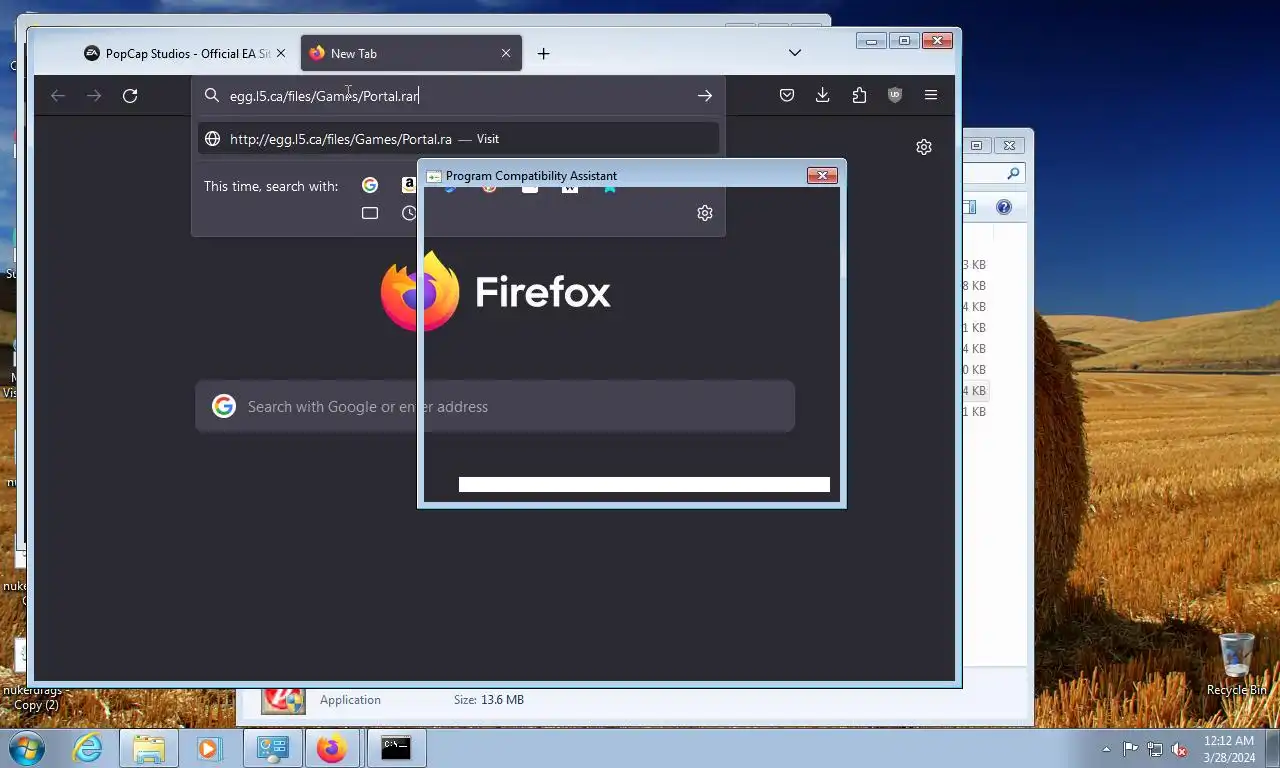This screenshot has height=768, width=1280.
Task: Open search settings gear in dropdown
Action: (705, 213)
